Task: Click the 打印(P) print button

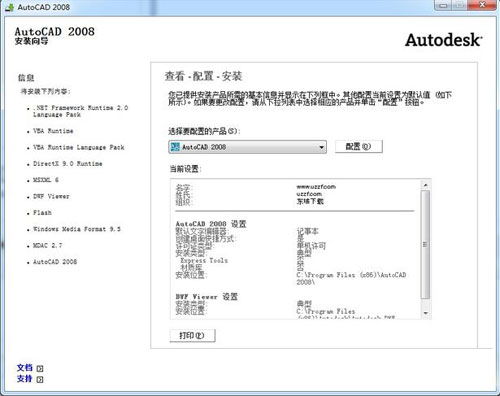Action: [x=192, y=335]
